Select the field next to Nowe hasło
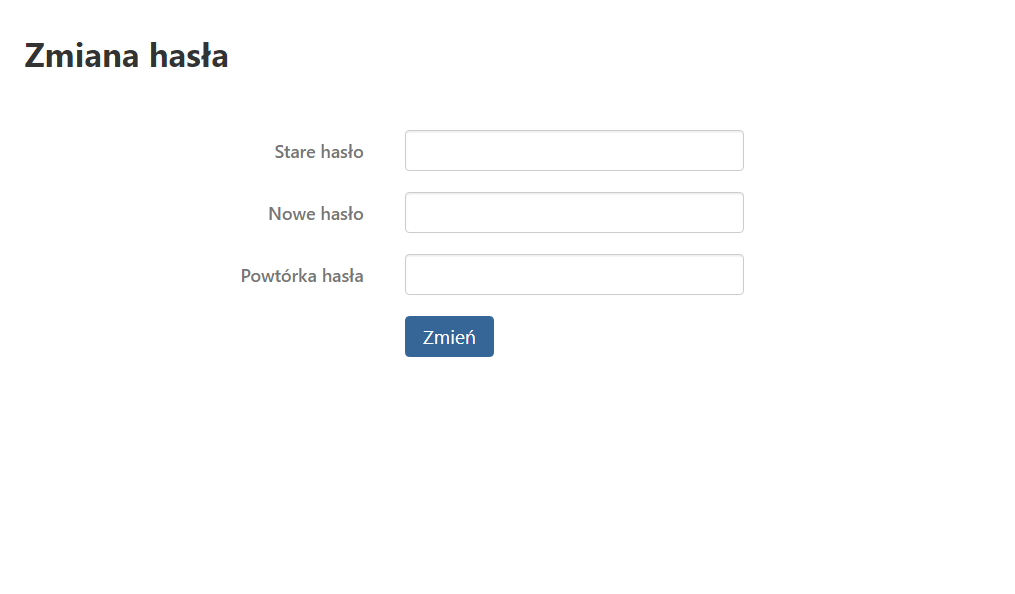Screen dimensions: 1015x594 pyautogui.click(x=574, y=212)
